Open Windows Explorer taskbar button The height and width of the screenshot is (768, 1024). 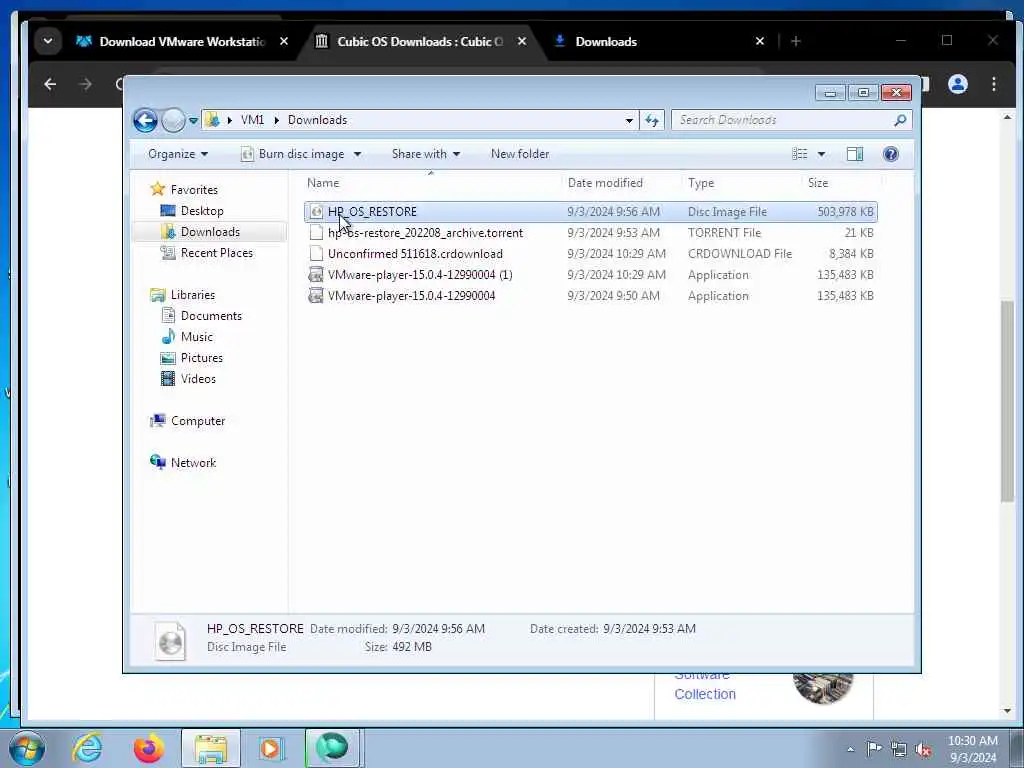[211, 748]
